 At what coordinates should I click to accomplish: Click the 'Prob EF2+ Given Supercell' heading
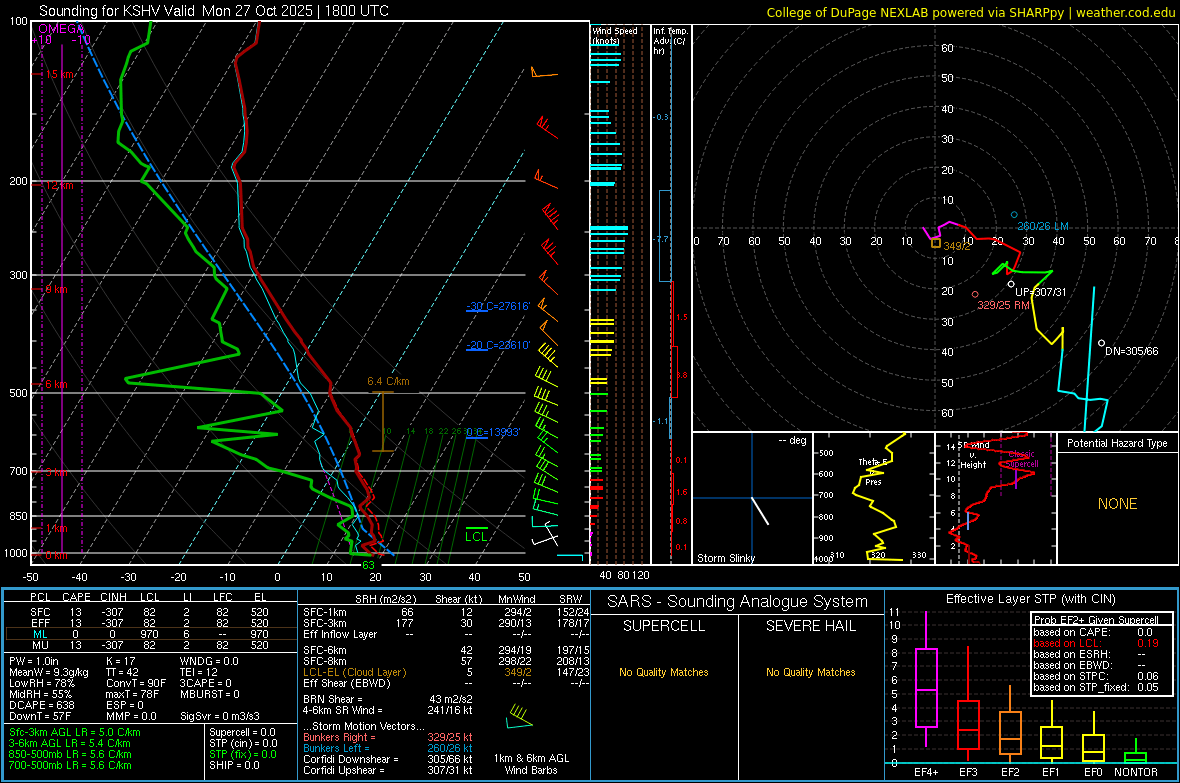(x=1096, y=620)
